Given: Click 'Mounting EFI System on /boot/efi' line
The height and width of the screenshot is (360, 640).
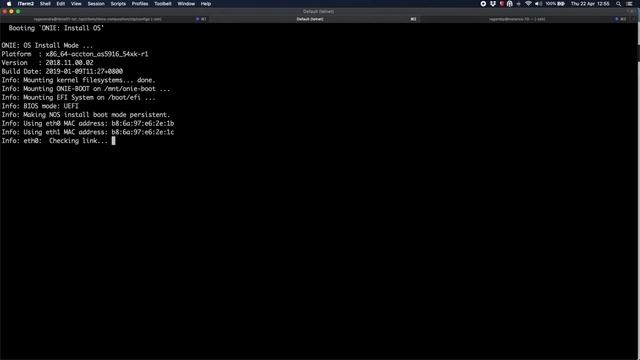Looking at the screenshot, I should pos(78,97).
